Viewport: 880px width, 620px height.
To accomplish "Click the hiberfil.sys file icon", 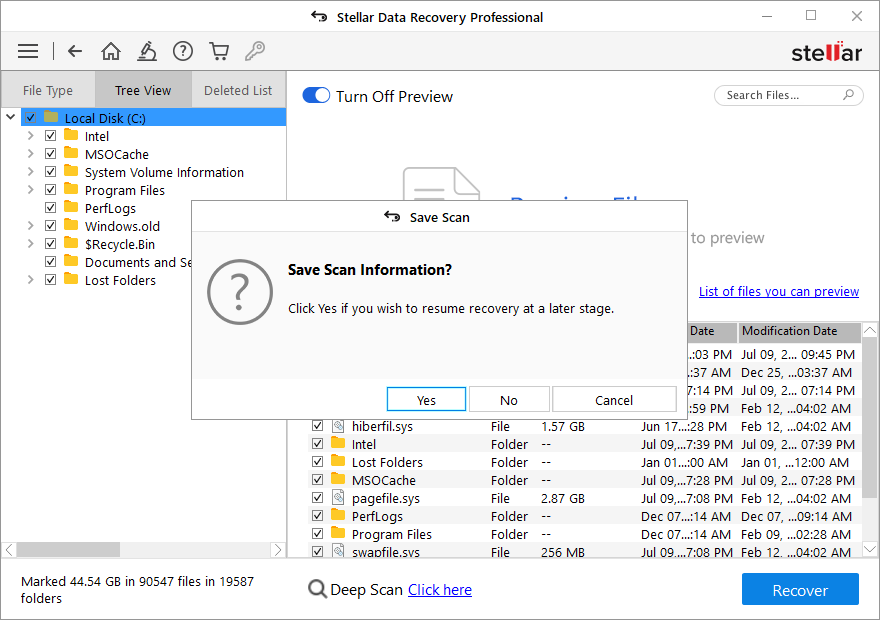I will click(338, 425).
